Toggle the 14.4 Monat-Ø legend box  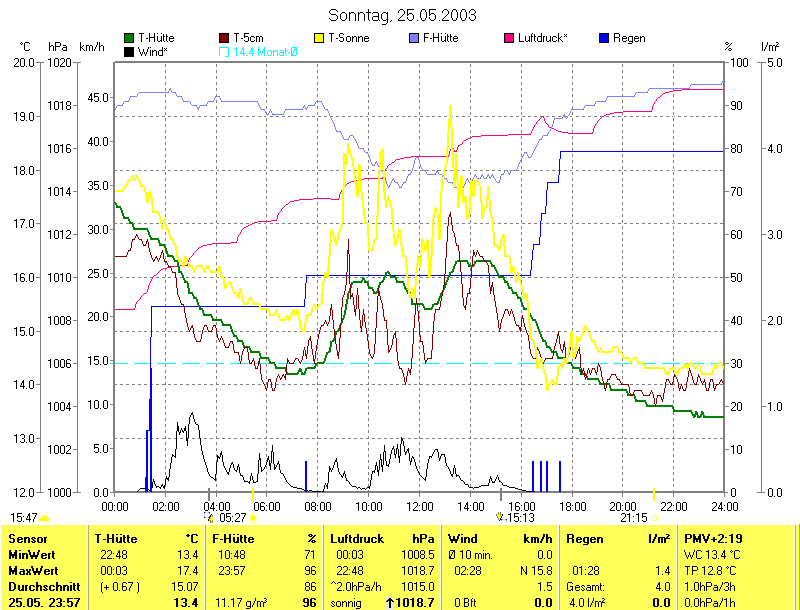point(224,51)
